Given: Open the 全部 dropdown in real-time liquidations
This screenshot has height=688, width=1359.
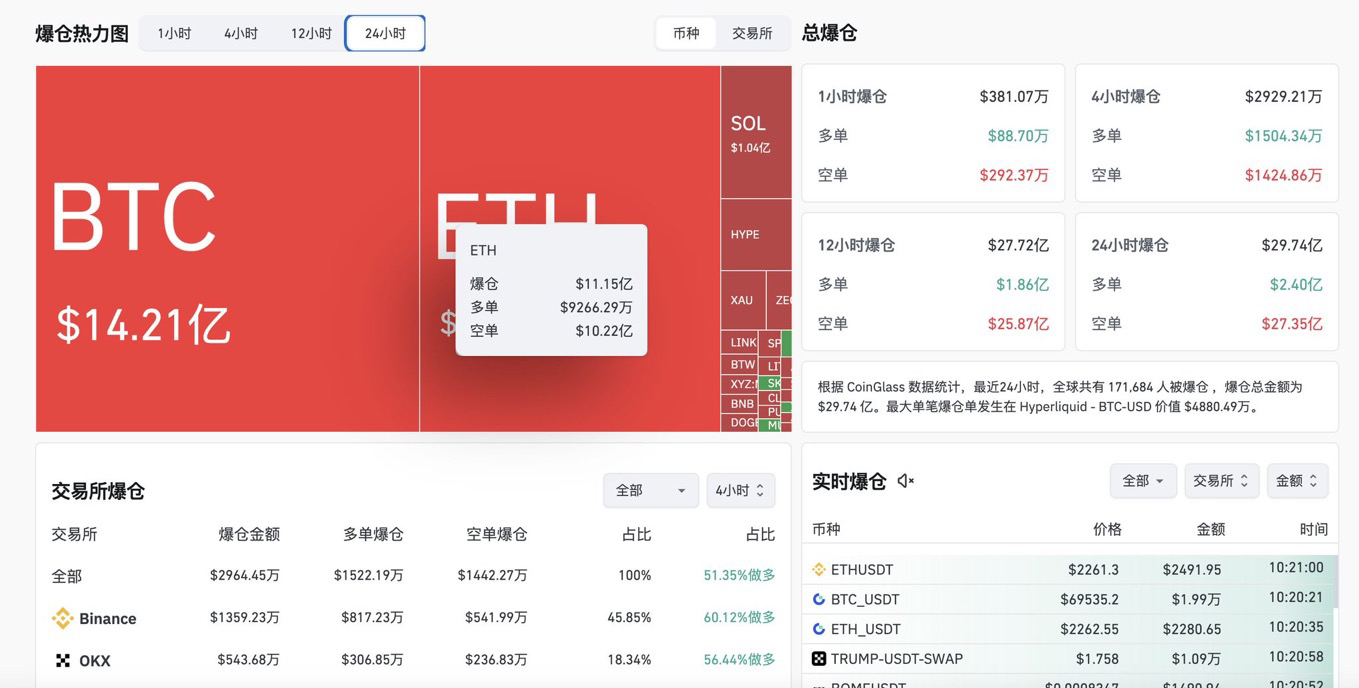Looking at the screenshot, I should pos(1143,481).
